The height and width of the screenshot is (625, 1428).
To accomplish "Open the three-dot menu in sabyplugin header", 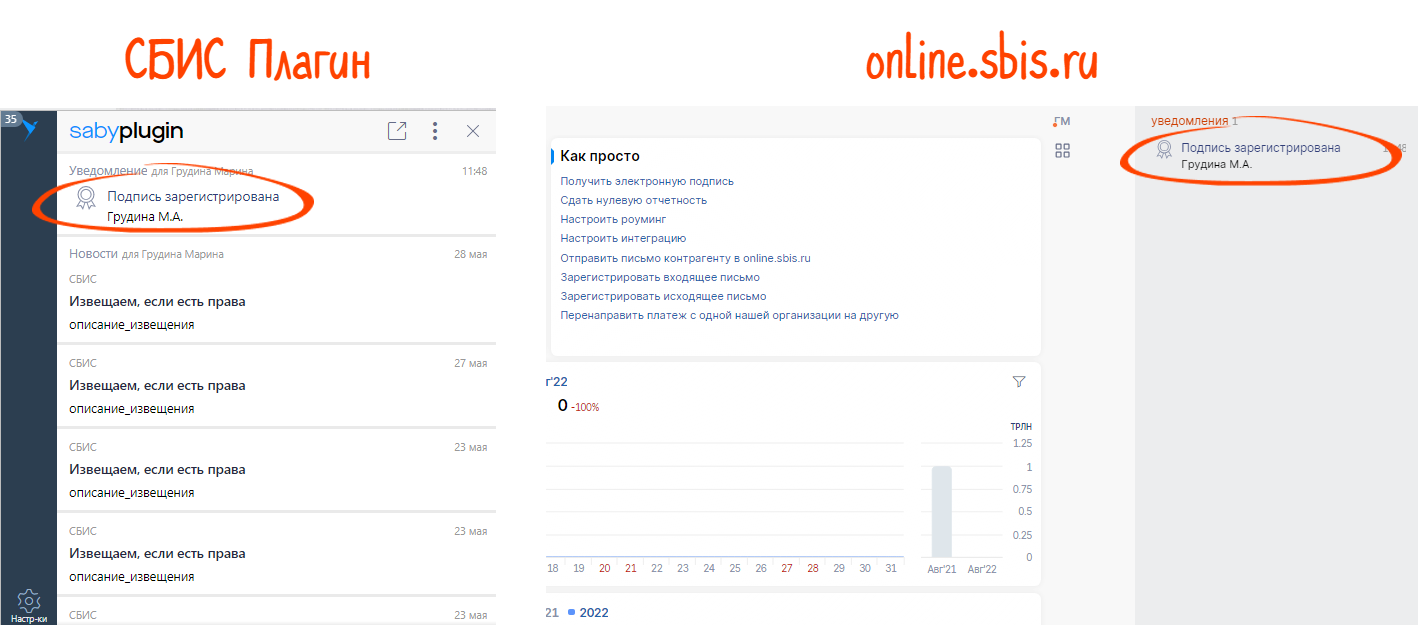I will click(435, 131).
